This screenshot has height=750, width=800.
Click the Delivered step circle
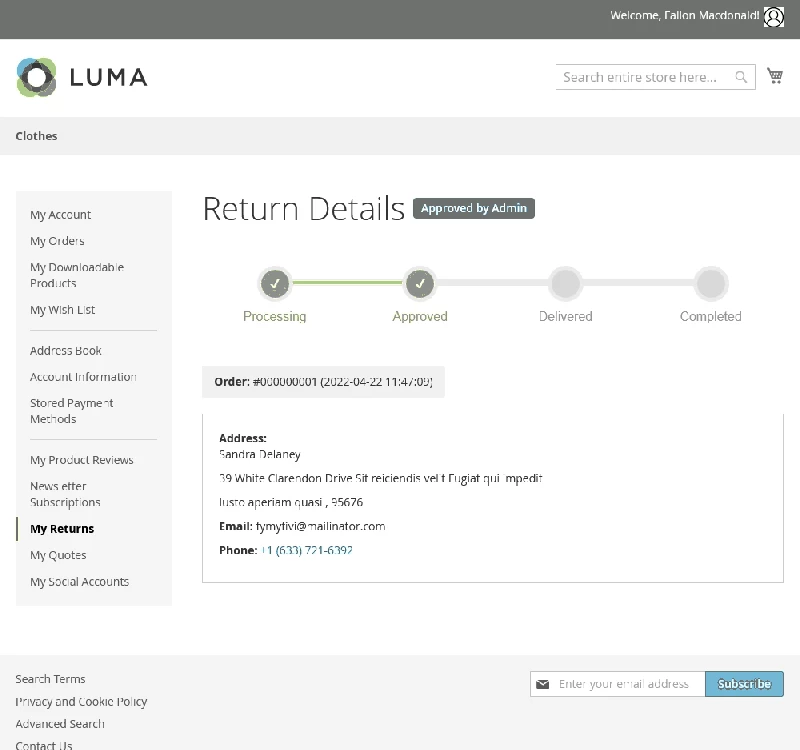point(566,283)
